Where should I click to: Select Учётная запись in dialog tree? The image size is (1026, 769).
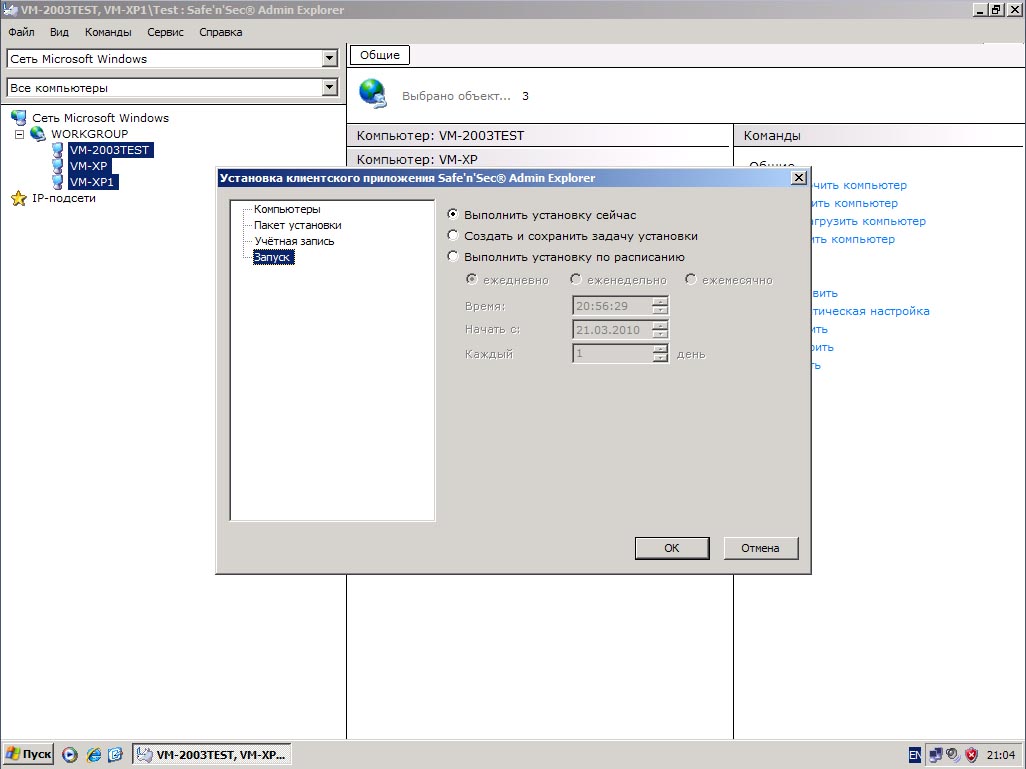[294, 241]
